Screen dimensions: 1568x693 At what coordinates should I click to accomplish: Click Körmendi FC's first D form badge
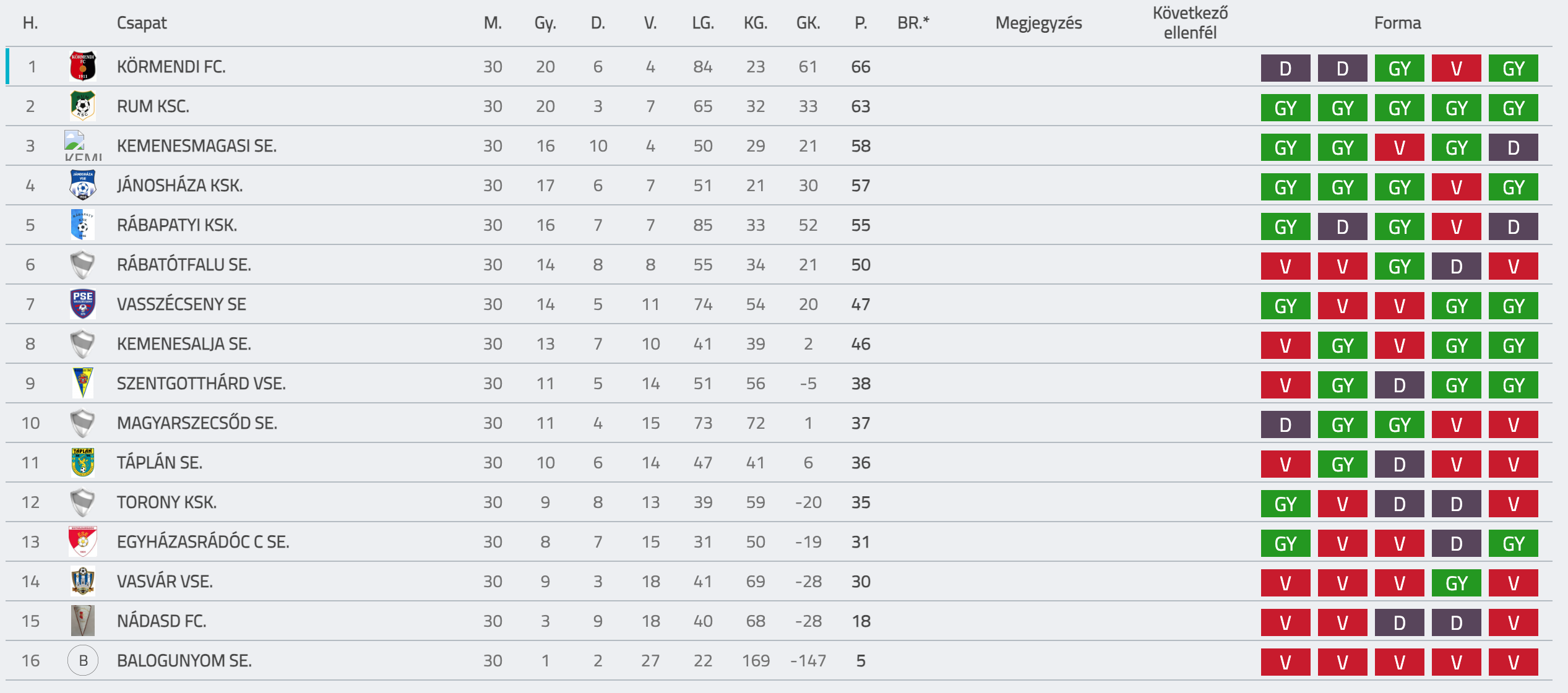point(1285,68)
